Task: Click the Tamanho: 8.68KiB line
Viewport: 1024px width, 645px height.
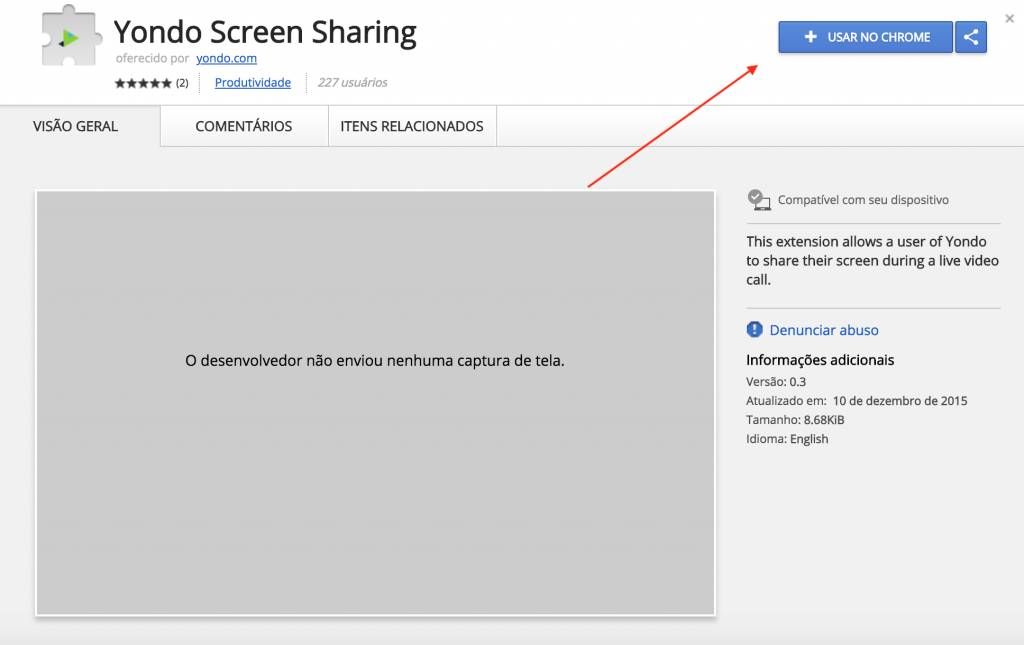Action: click(795, 419)
